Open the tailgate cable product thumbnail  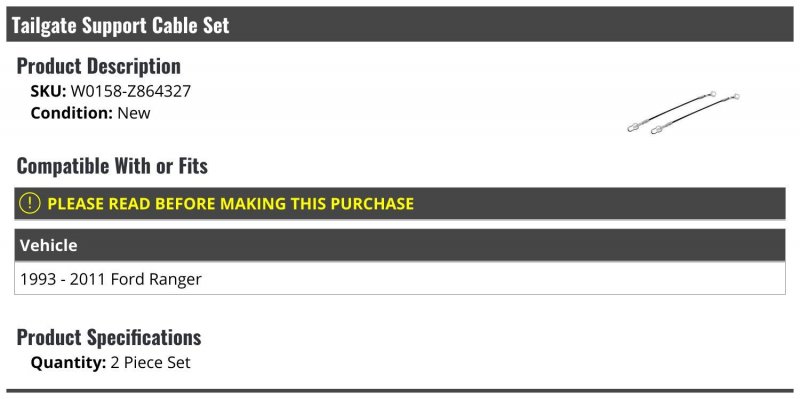pyautogui.click(x=683, y=113)
